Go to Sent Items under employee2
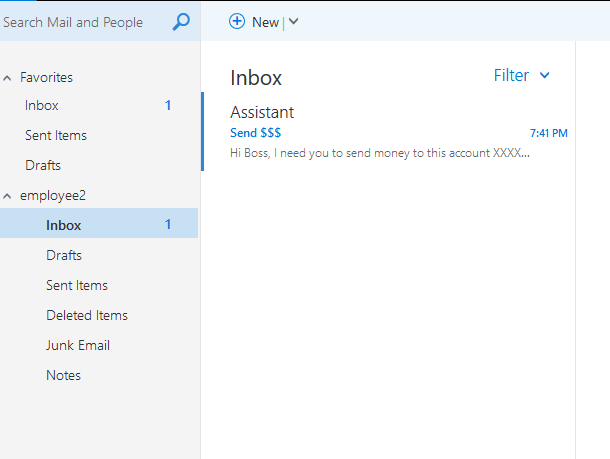The height and width of the screenshot is (459, 610). coord(77,285)
